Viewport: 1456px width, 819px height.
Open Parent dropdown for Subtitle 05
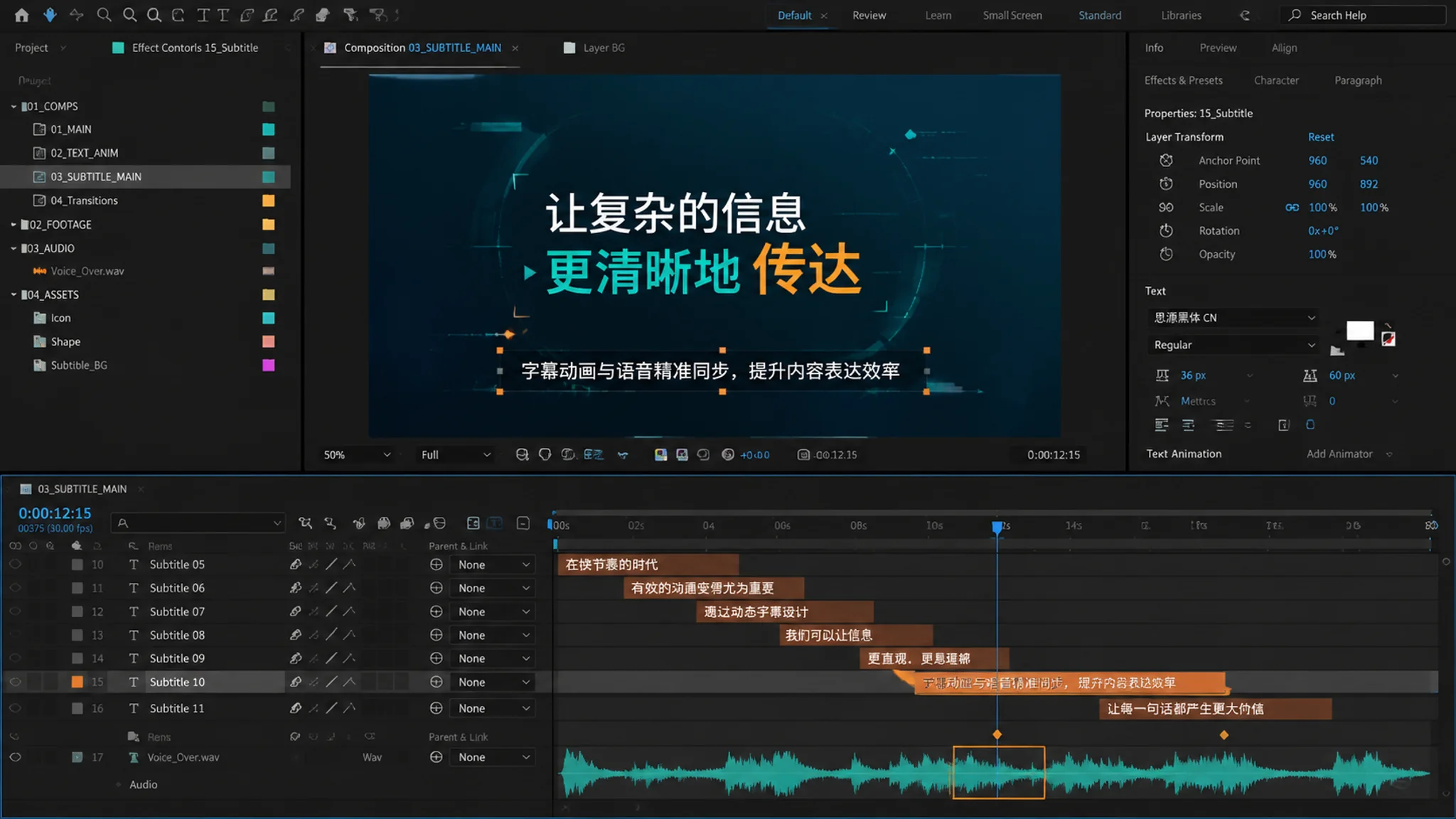pos(492,564)
